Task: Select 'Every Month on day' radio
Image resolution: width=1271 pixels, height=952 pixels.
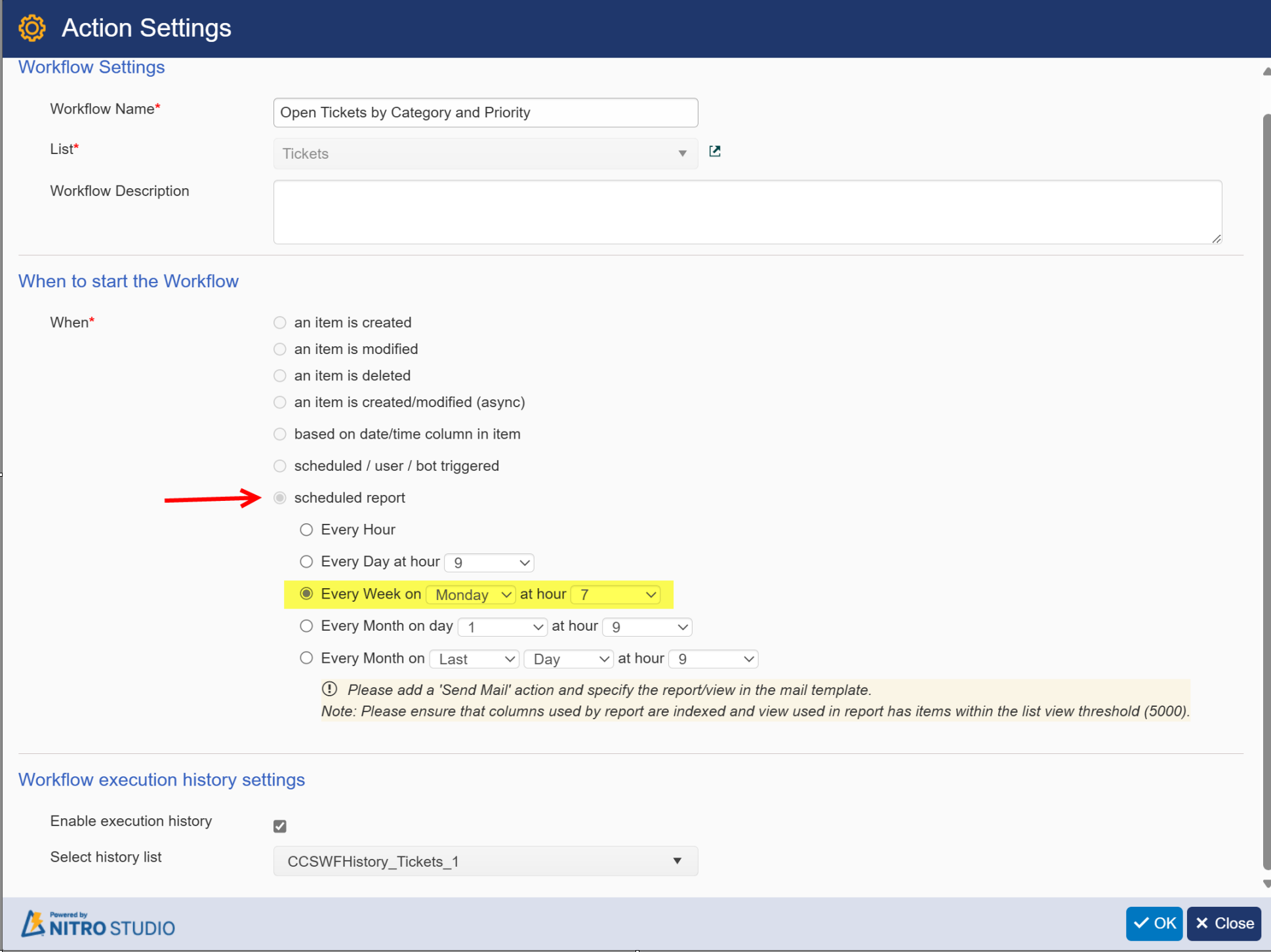Action: (x=306, y=626)
